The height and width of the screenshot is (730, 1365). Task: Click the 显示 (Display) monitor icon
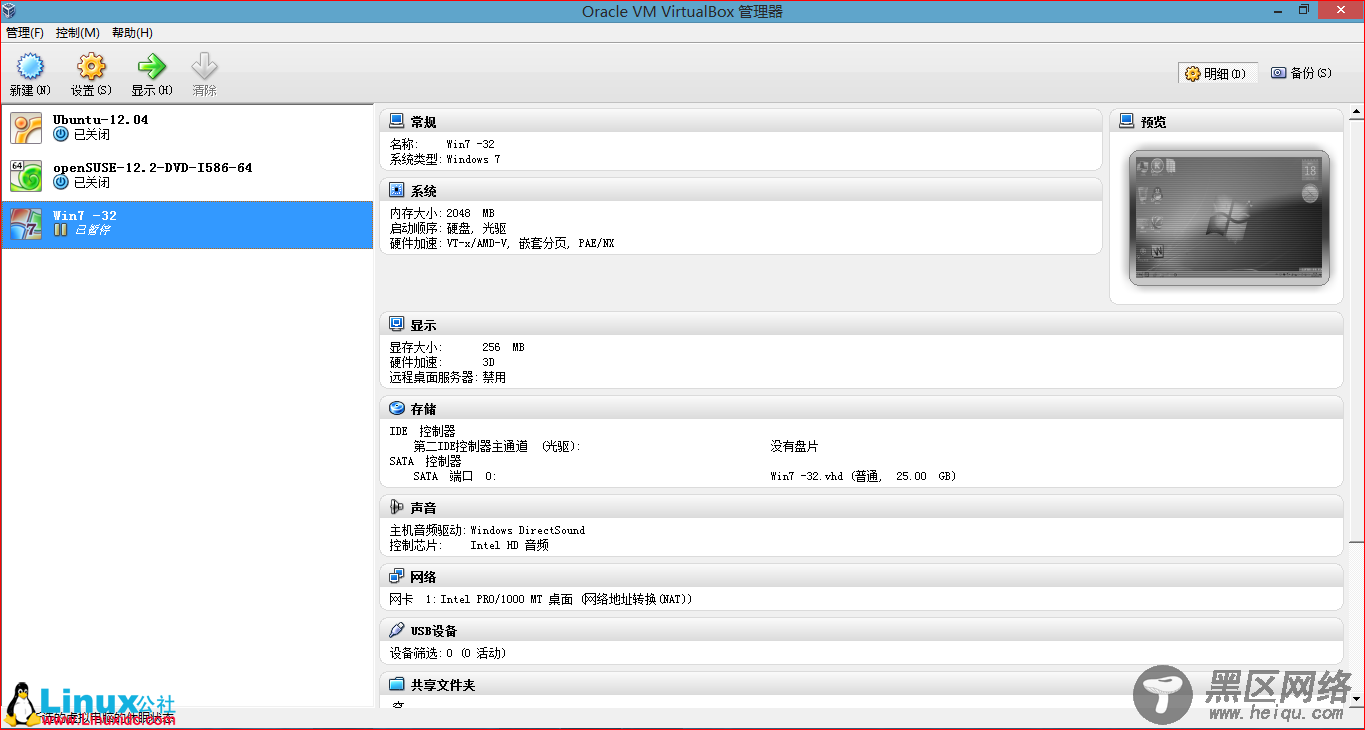point(396,324)
